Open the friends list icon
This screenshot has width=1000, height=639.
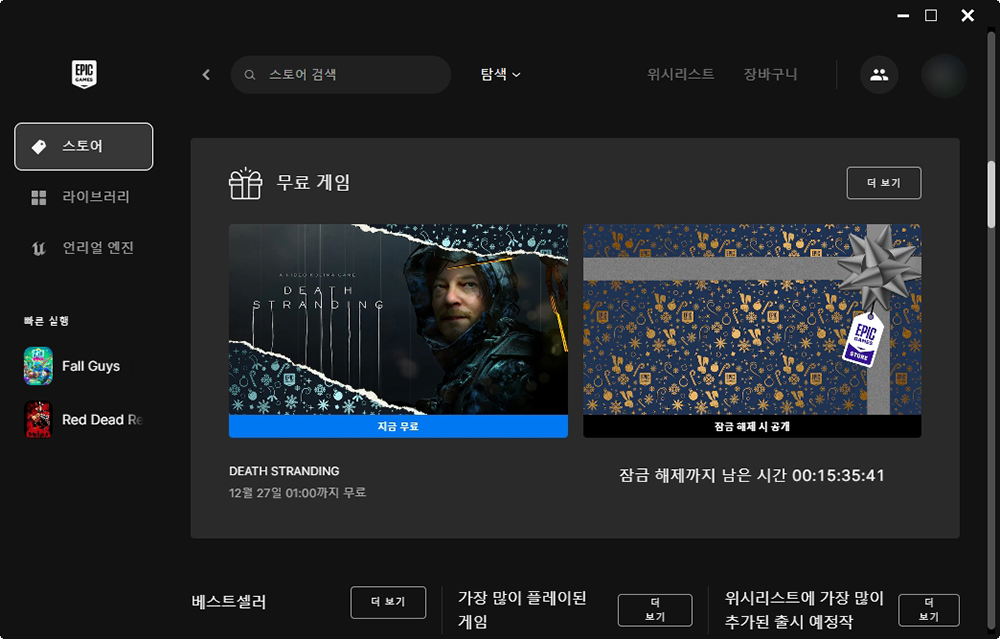tap(879, 75)
